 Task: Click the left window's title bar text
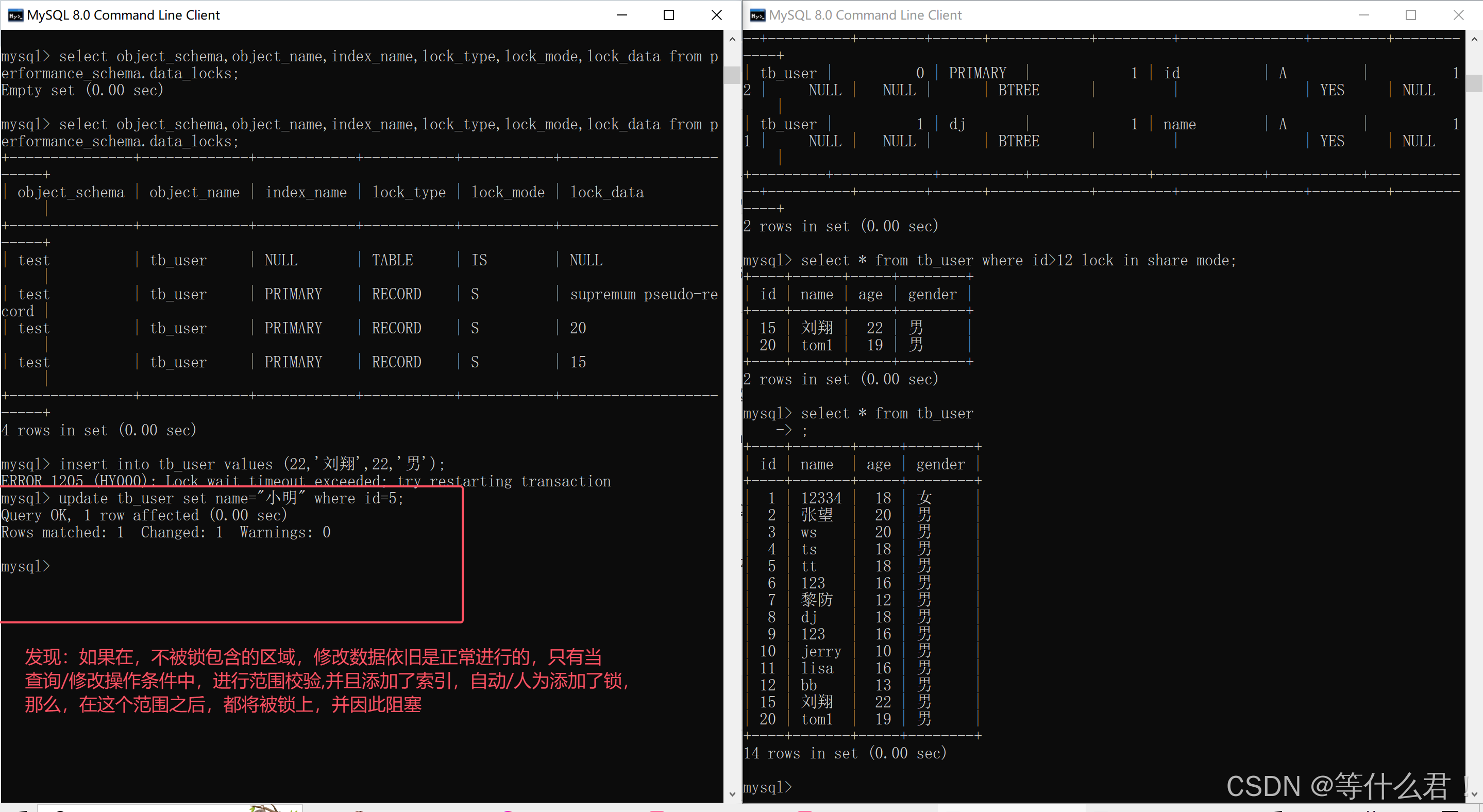(x=123, y=15)
